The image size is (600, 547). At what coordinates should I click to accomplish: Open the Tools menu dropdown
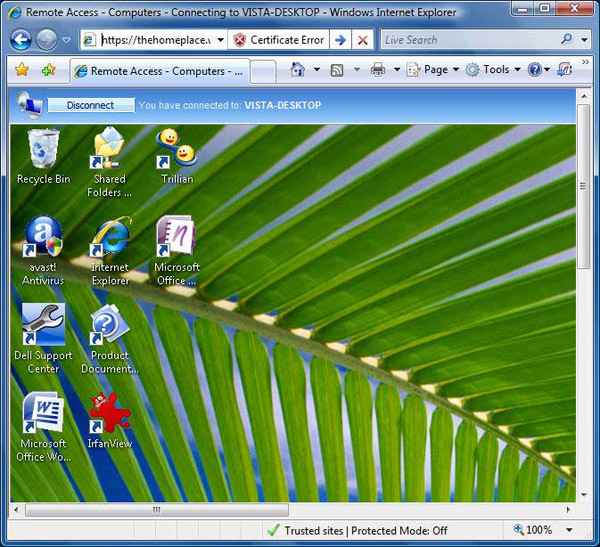click(493, 70)
